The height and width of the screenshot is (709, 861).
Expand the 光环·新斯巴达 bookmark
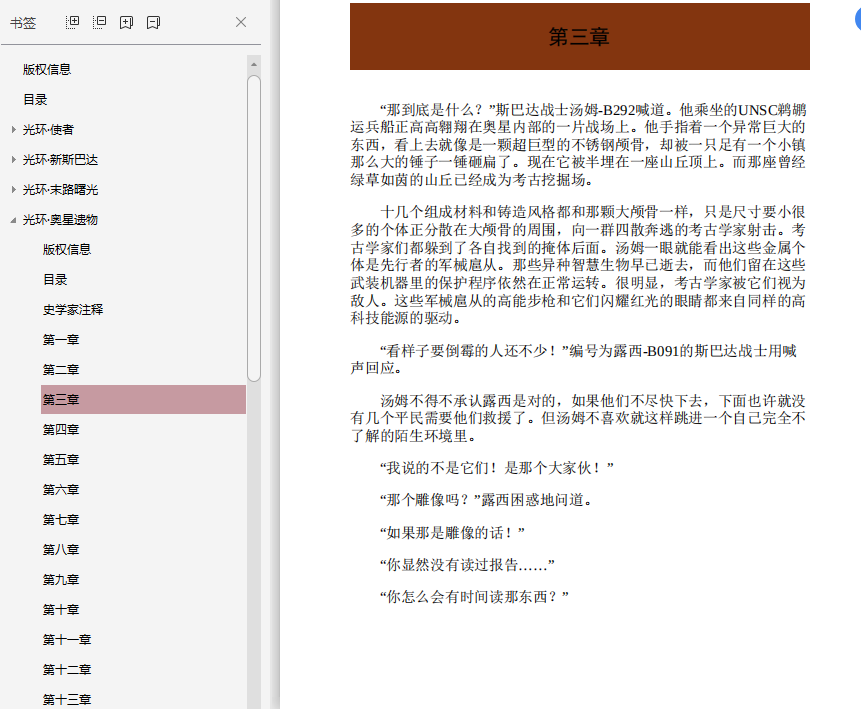point(14,160)
